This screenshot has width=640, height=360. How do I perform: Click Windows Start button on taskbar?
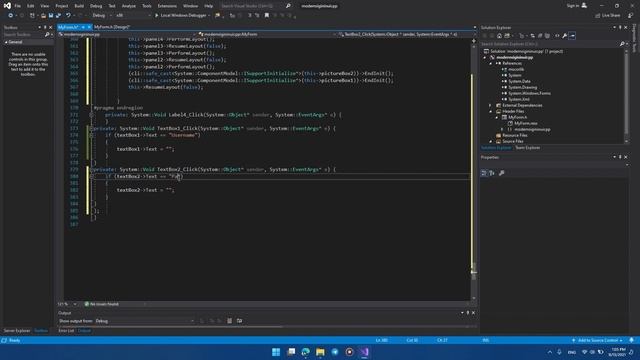pos(276,352)
